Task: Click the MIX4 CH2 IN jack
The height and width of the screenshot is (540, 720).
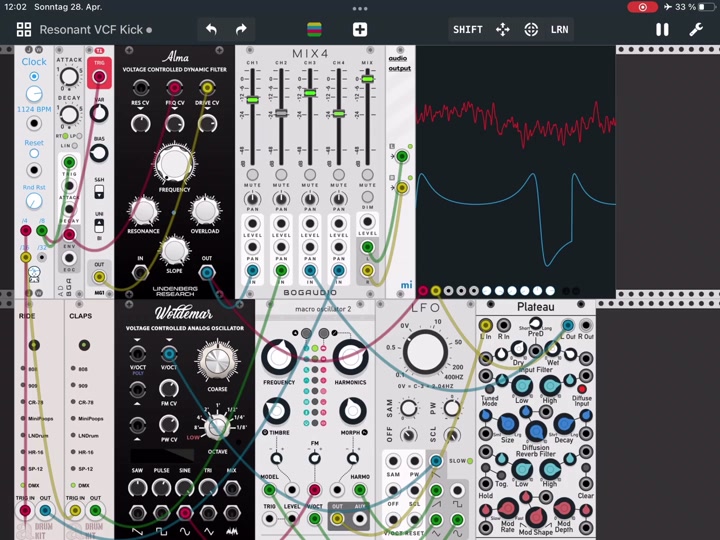Action: (x=281, y=270)
